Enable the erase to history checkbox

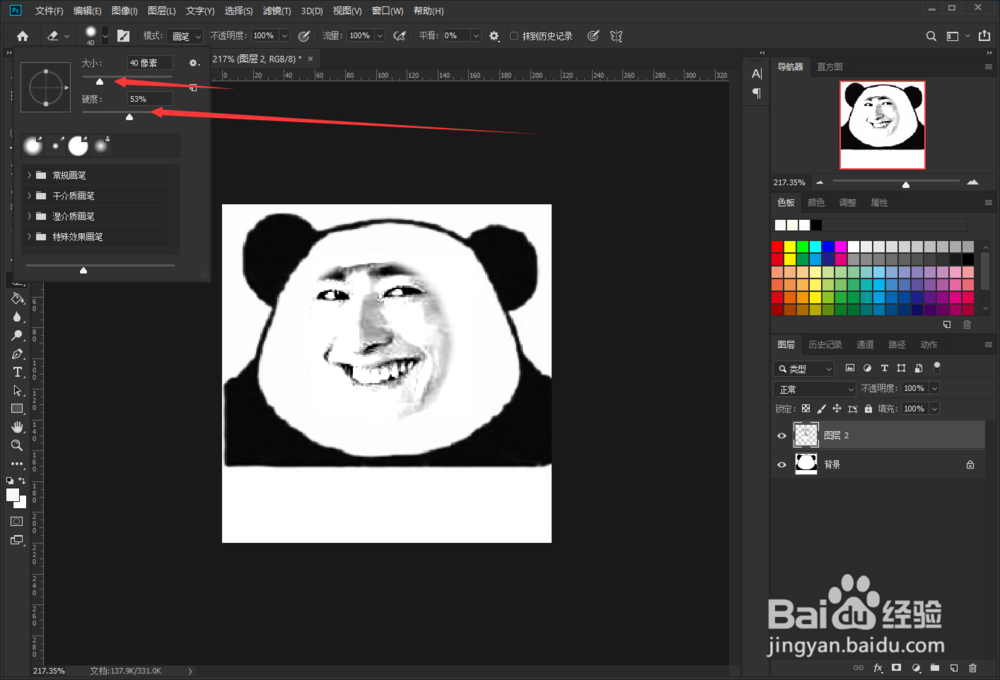tap(513, 36)
